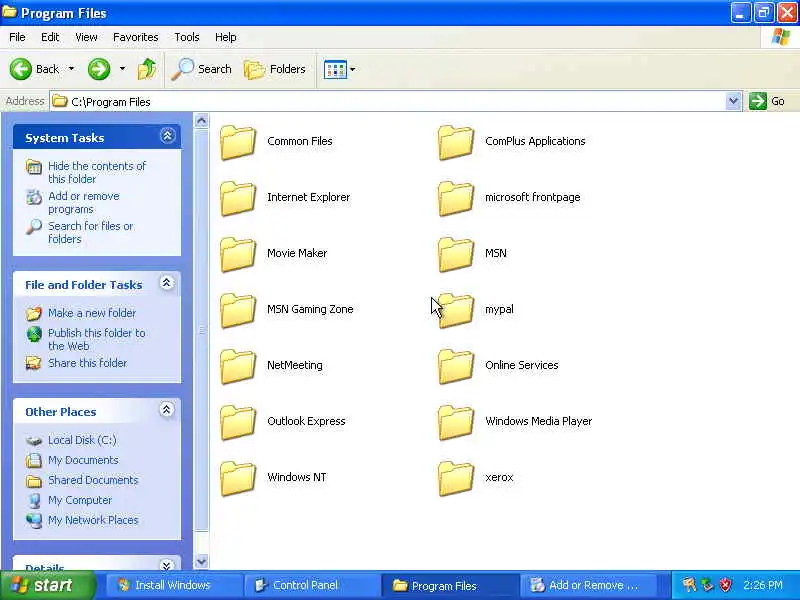Open the Forward history dropdown arrow

tap(122, 69)
